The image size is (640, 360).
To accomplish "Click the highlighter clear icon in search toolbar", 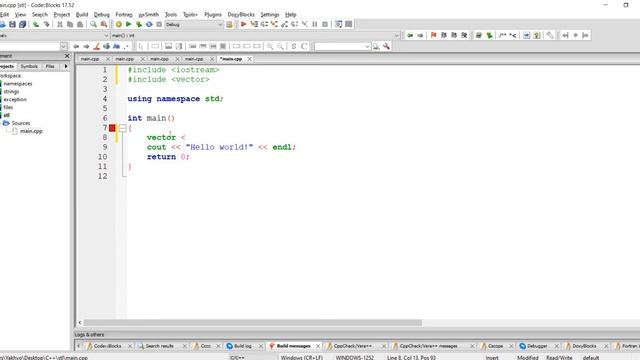I will coord(96,47).
